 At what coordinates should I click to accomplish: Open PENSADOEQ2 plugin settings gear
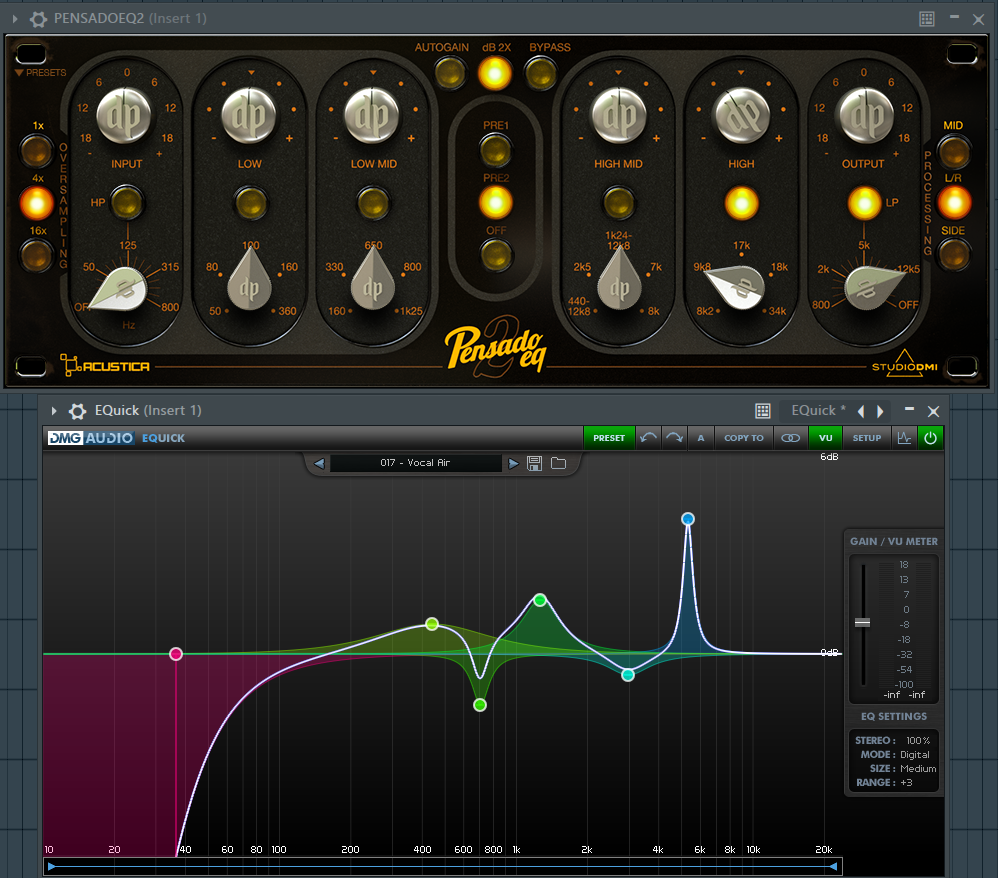click(x=38, y=18)
